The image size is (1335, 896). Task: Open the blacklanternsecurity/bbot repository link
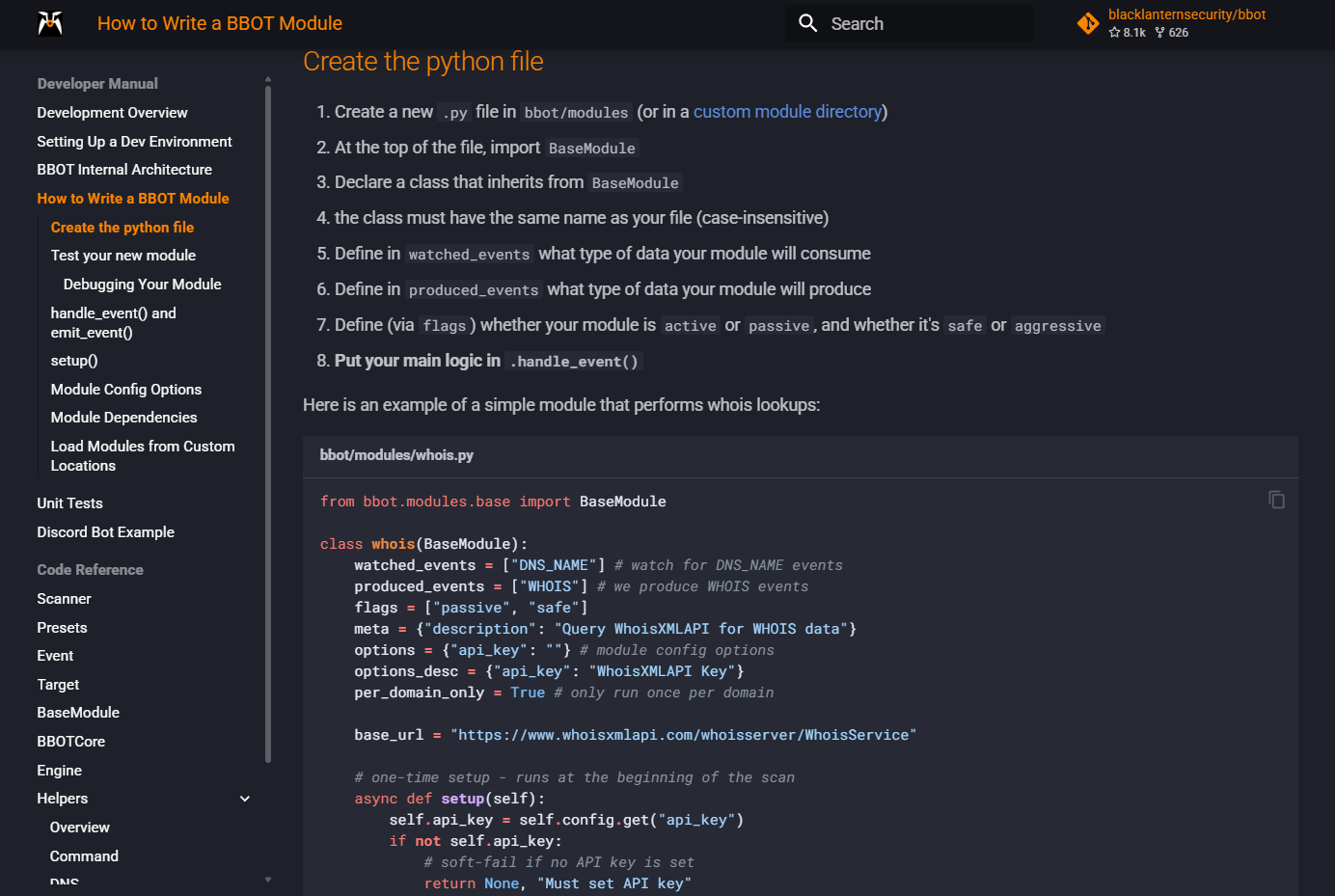(x=1186, y=14)
